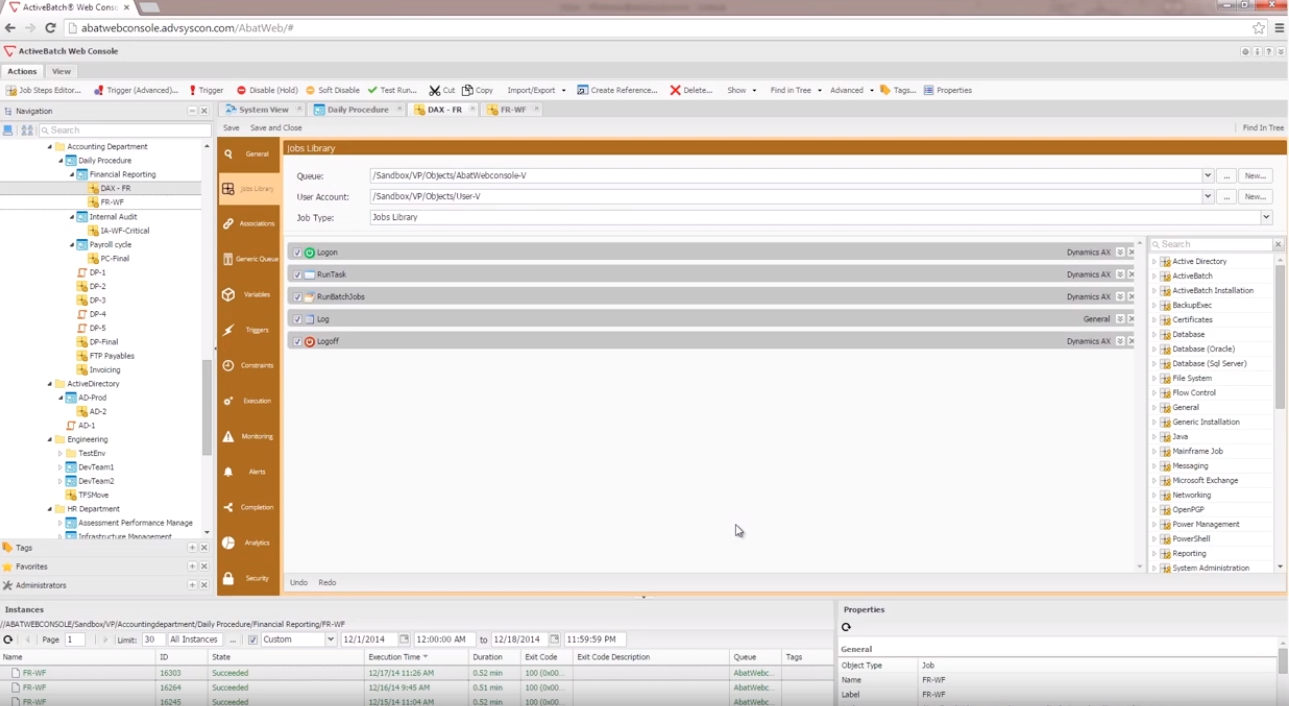Click Save and Close

[x=277, y=128]
